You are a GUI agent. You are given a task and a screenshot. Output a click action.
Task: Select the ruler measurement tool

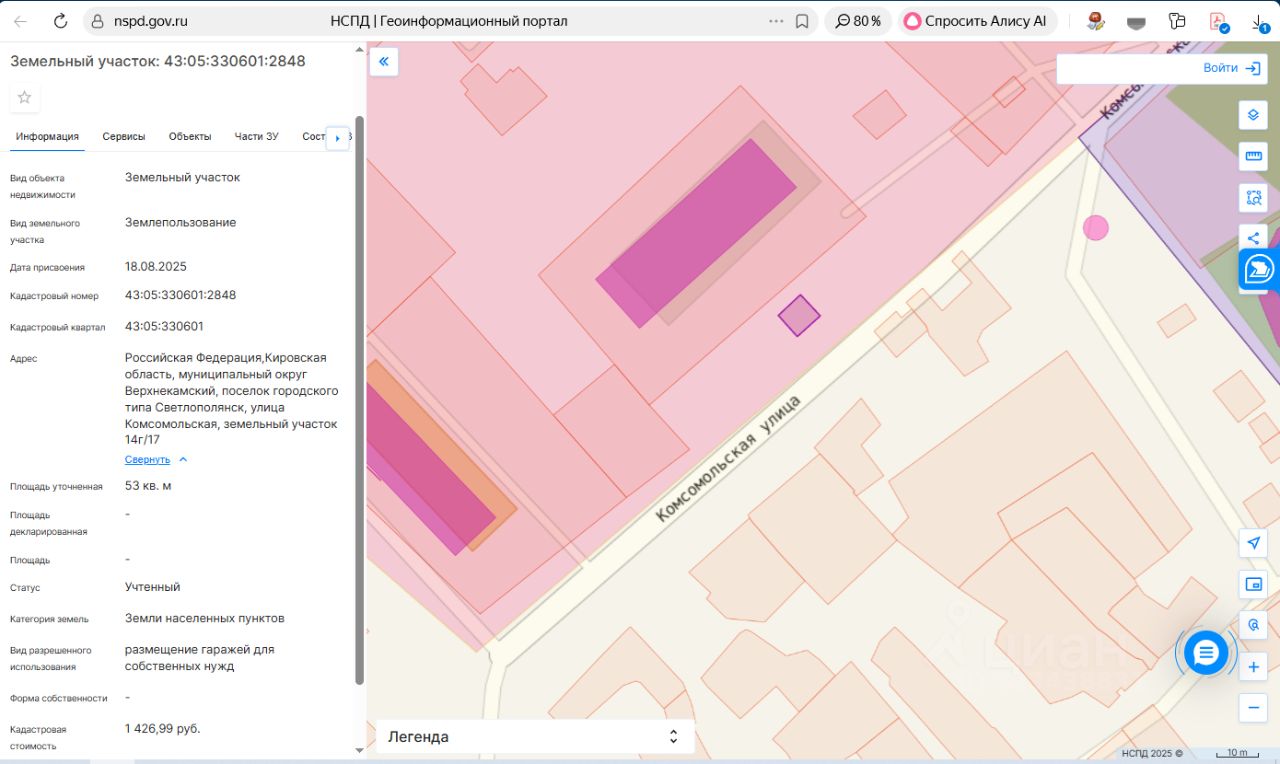(1253, 156)
